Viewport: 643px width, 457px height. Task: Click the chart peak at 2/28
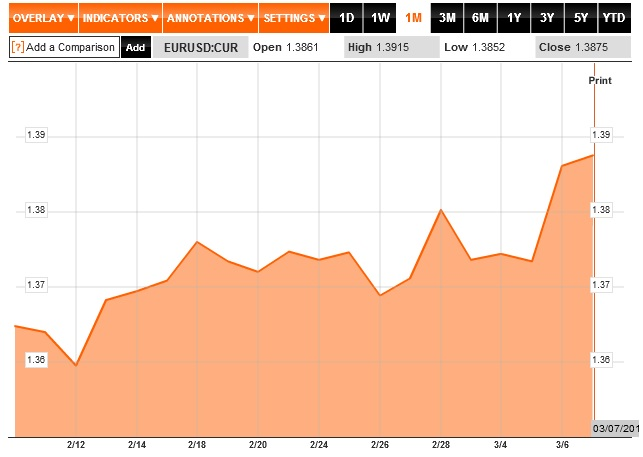[x=441, y=210]
